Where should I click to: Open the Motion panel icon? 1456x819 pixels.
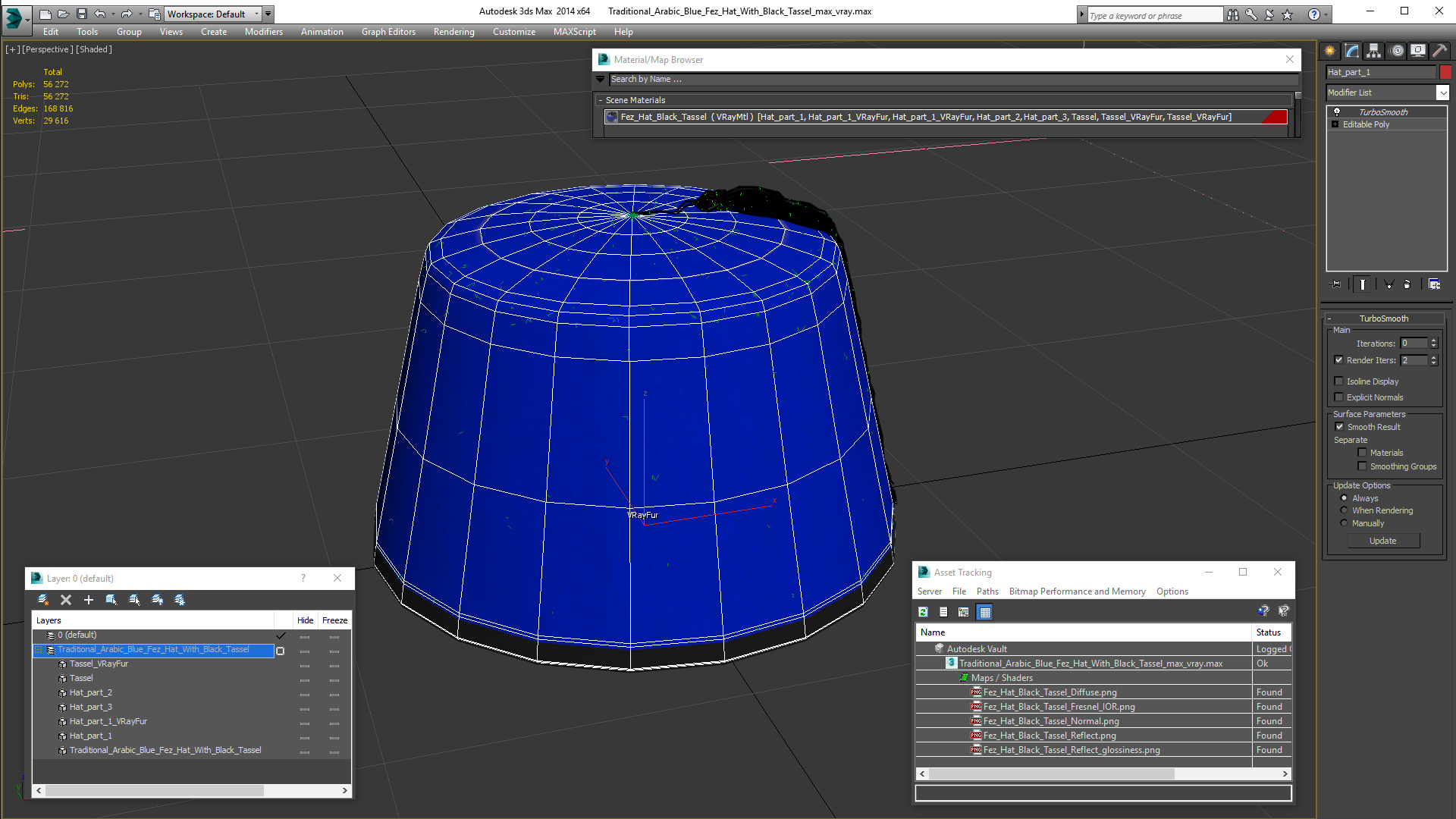(1397, 51)
